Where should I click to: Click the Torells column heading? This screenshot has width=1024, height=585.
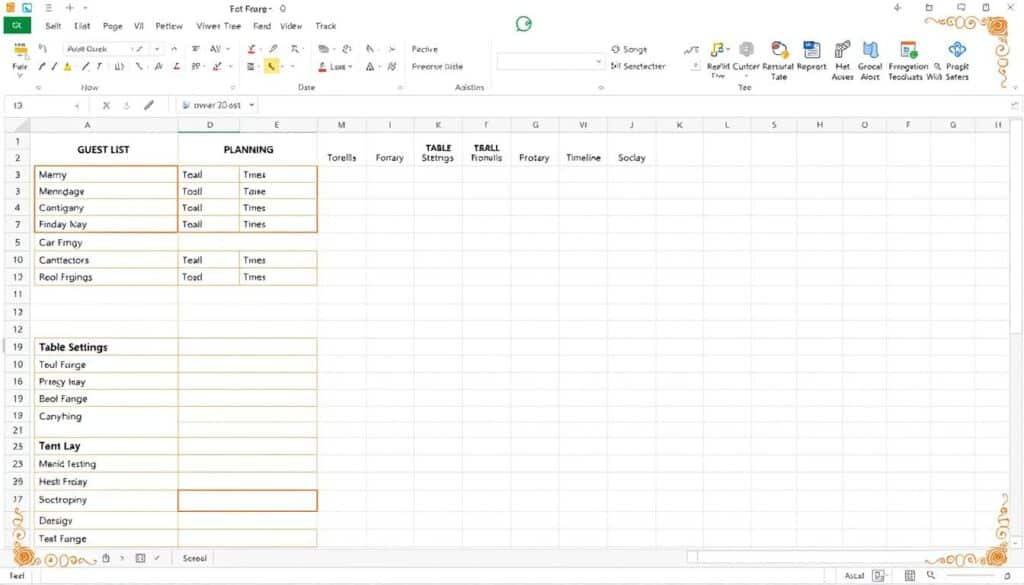click(x=342, y=157)
